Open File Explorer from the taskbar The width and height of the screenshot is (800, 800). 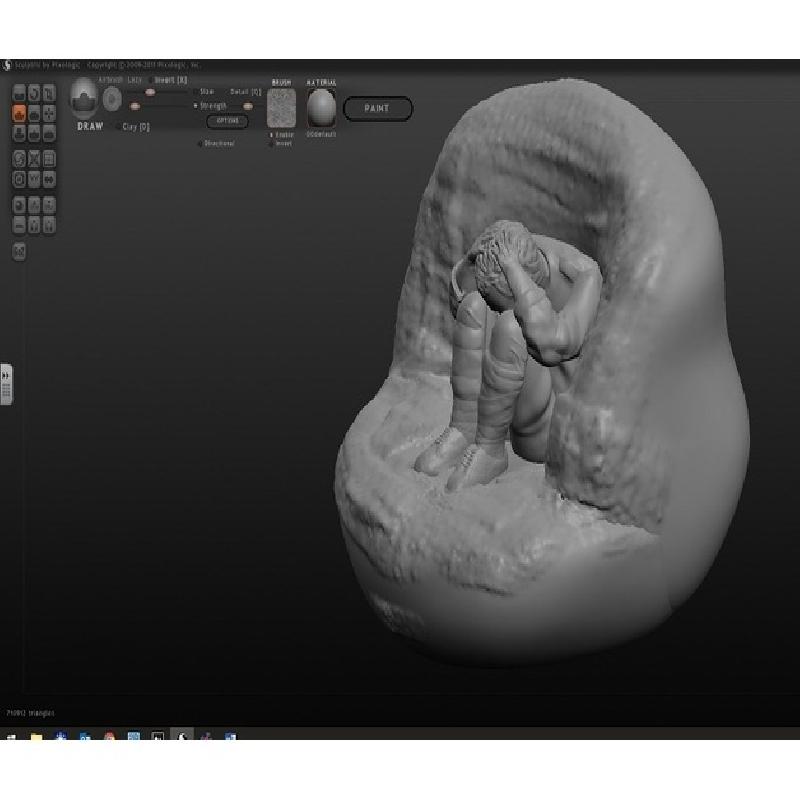coord(36,738)
